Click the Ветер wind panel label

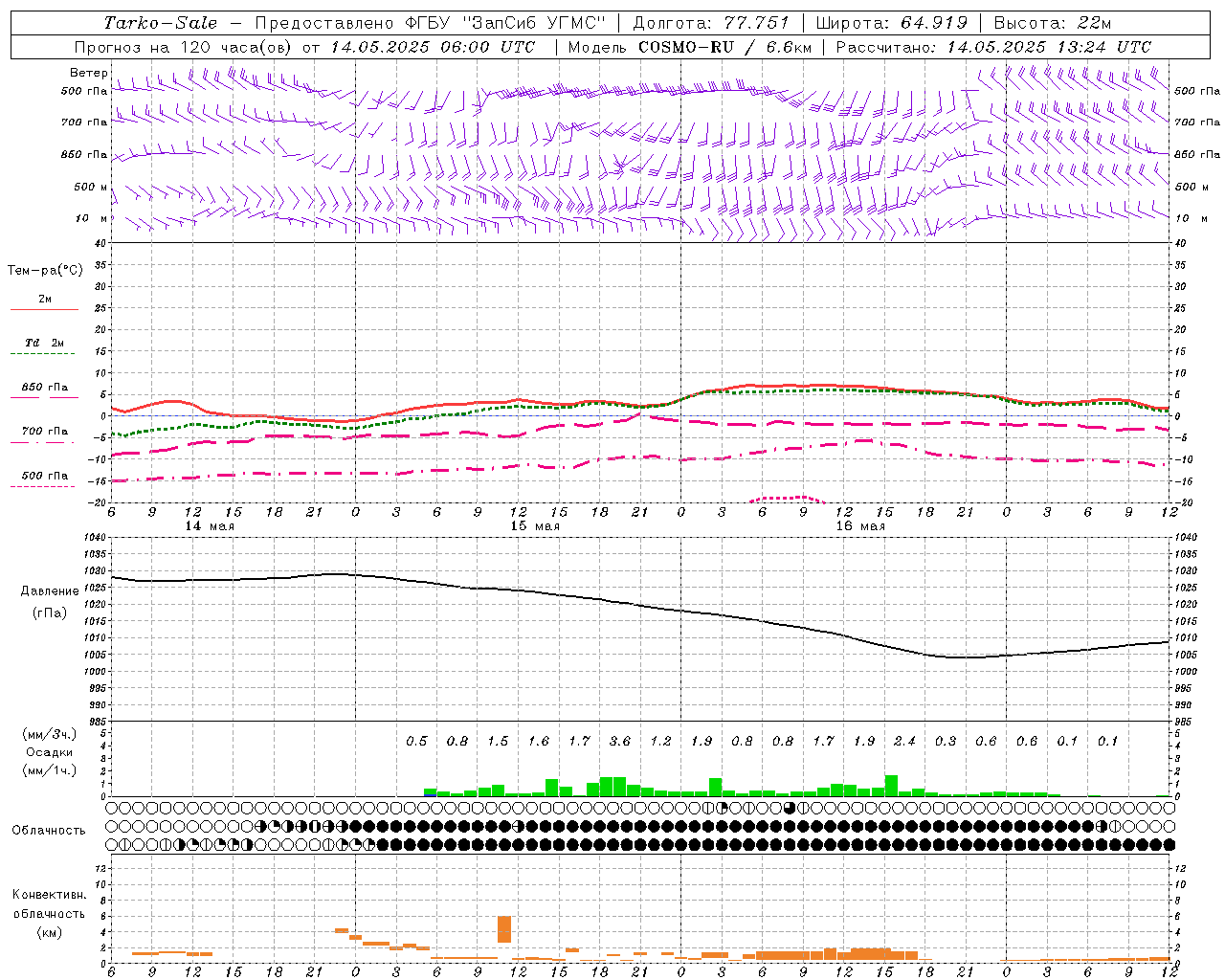point(89,73)
